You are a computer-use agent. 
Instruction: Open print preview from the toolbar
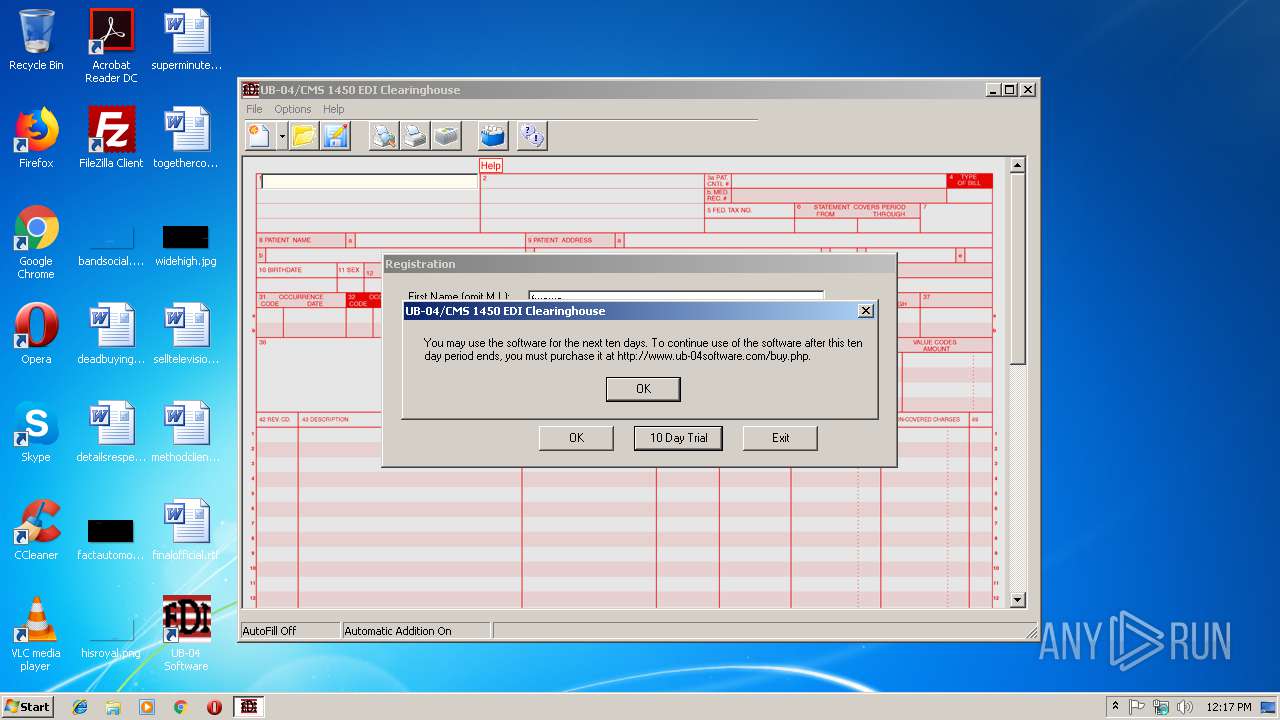384,136
